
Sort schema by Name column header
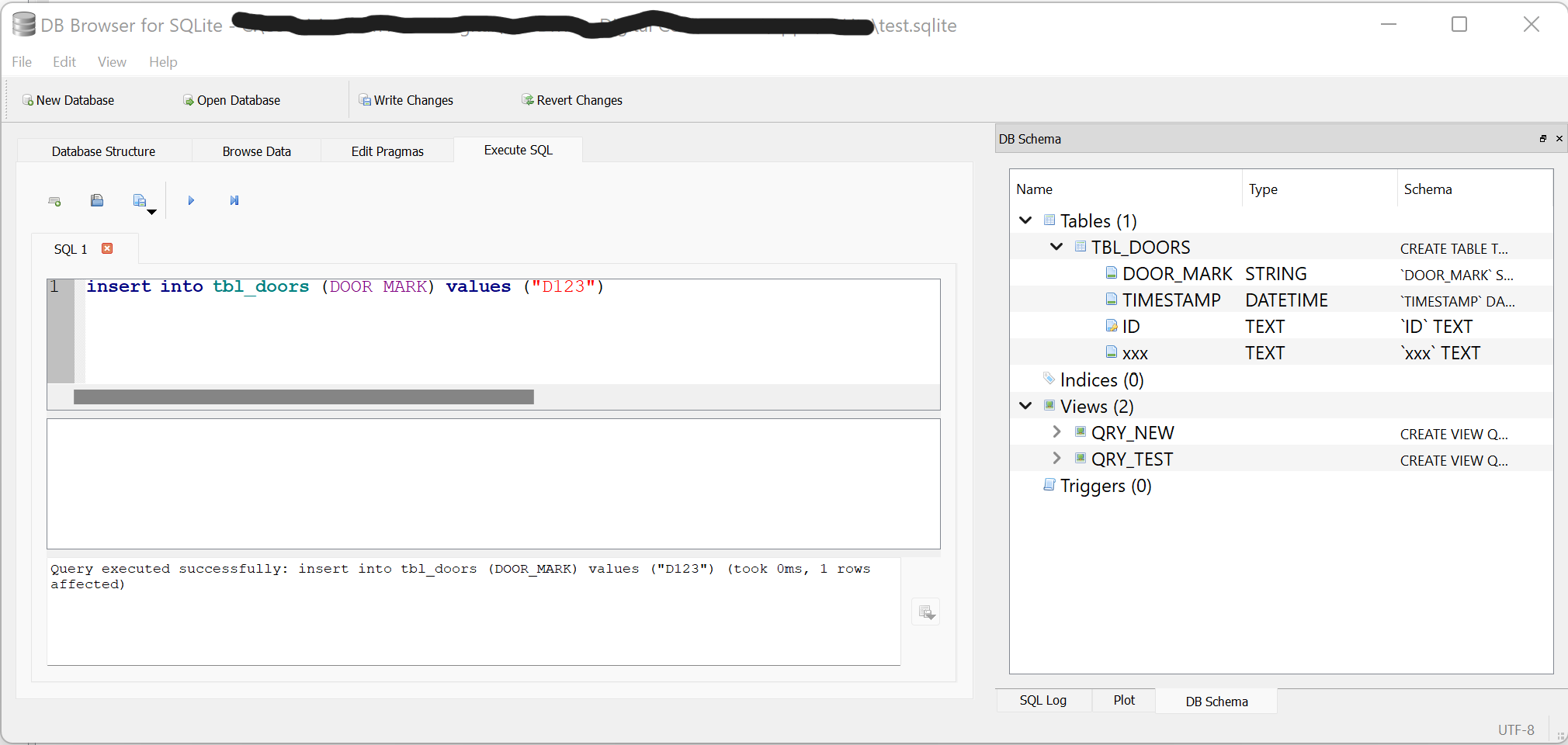(1126, 189)
